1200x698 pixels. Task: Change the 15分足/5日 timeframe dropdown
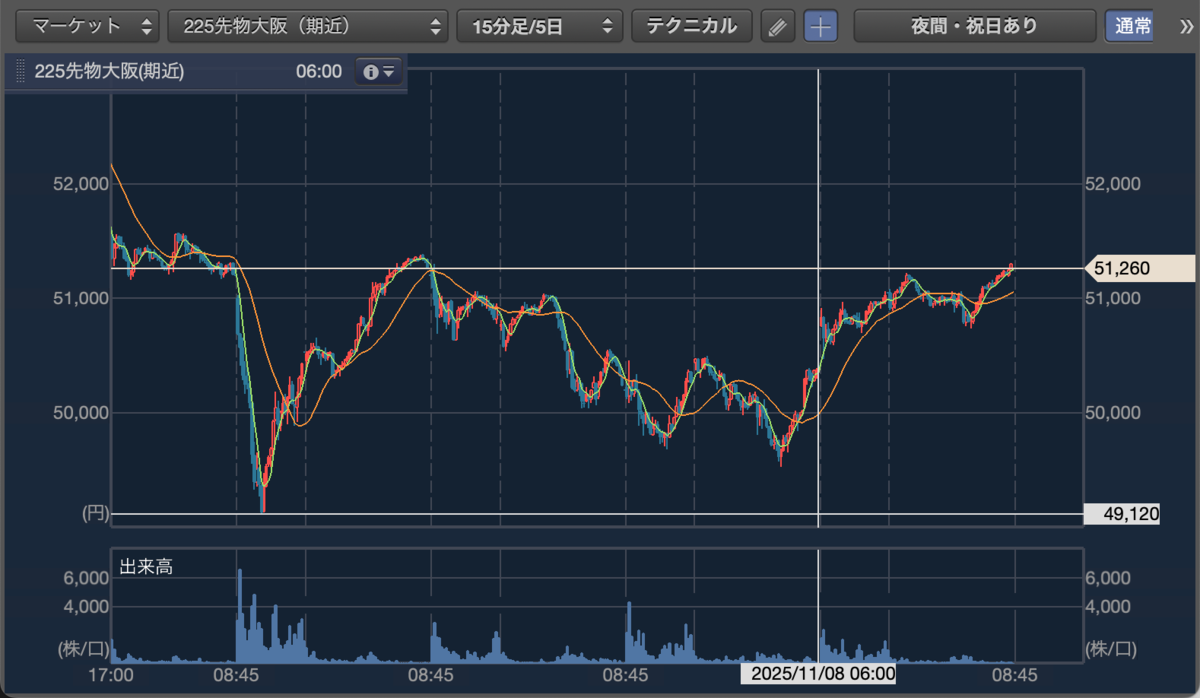pyautogui.click(x=540, y=26)
